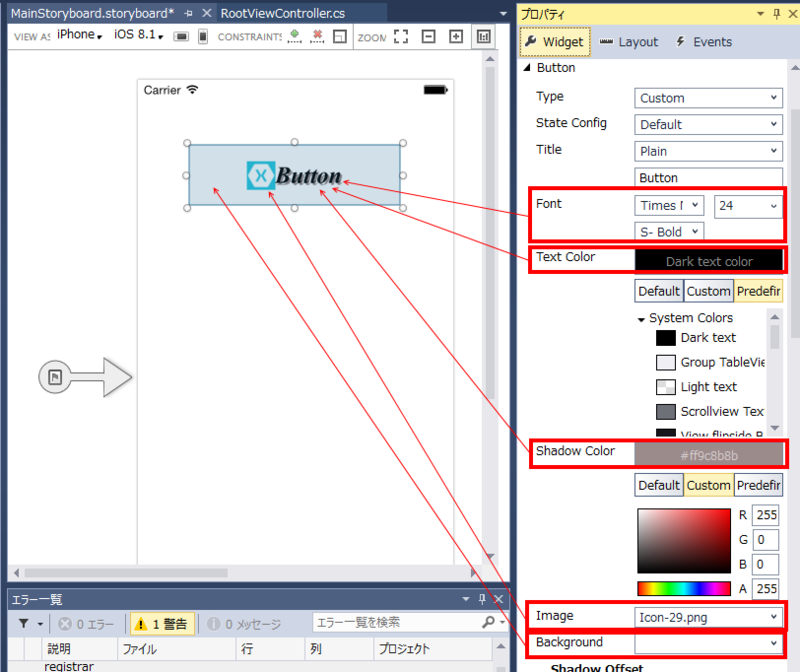Screen dimensions: 800x672
Task: Select Predefined under Text Color
Action: (x=758, y=291)
